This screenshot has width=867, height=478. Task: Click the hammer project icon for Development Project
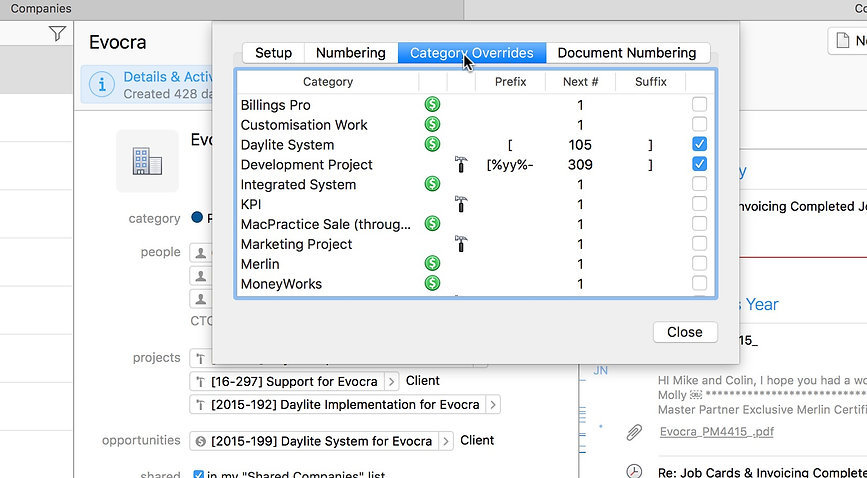coord(461,164)
